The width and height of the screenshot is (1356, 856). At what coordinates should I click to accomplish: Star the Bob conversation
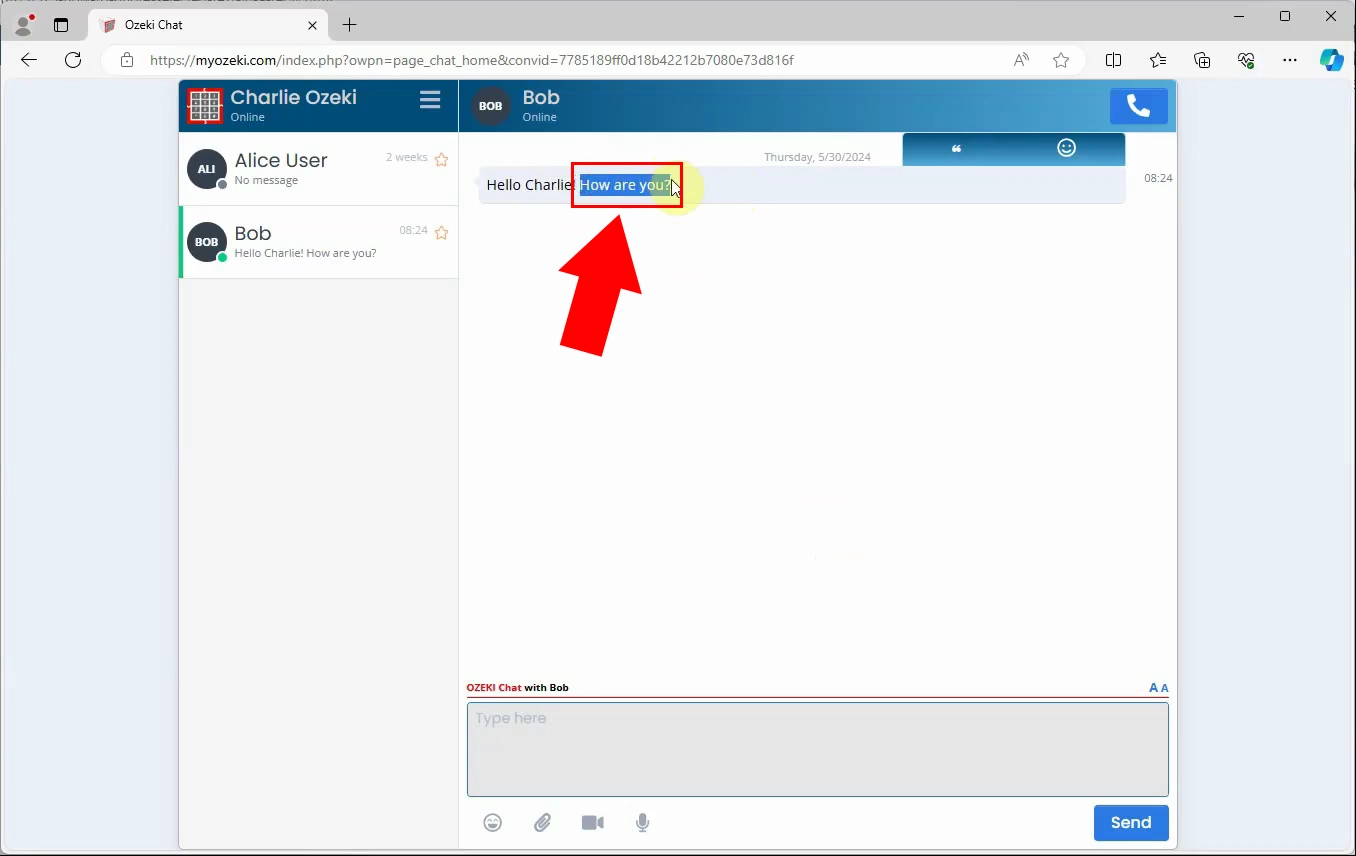coord(441,232)
